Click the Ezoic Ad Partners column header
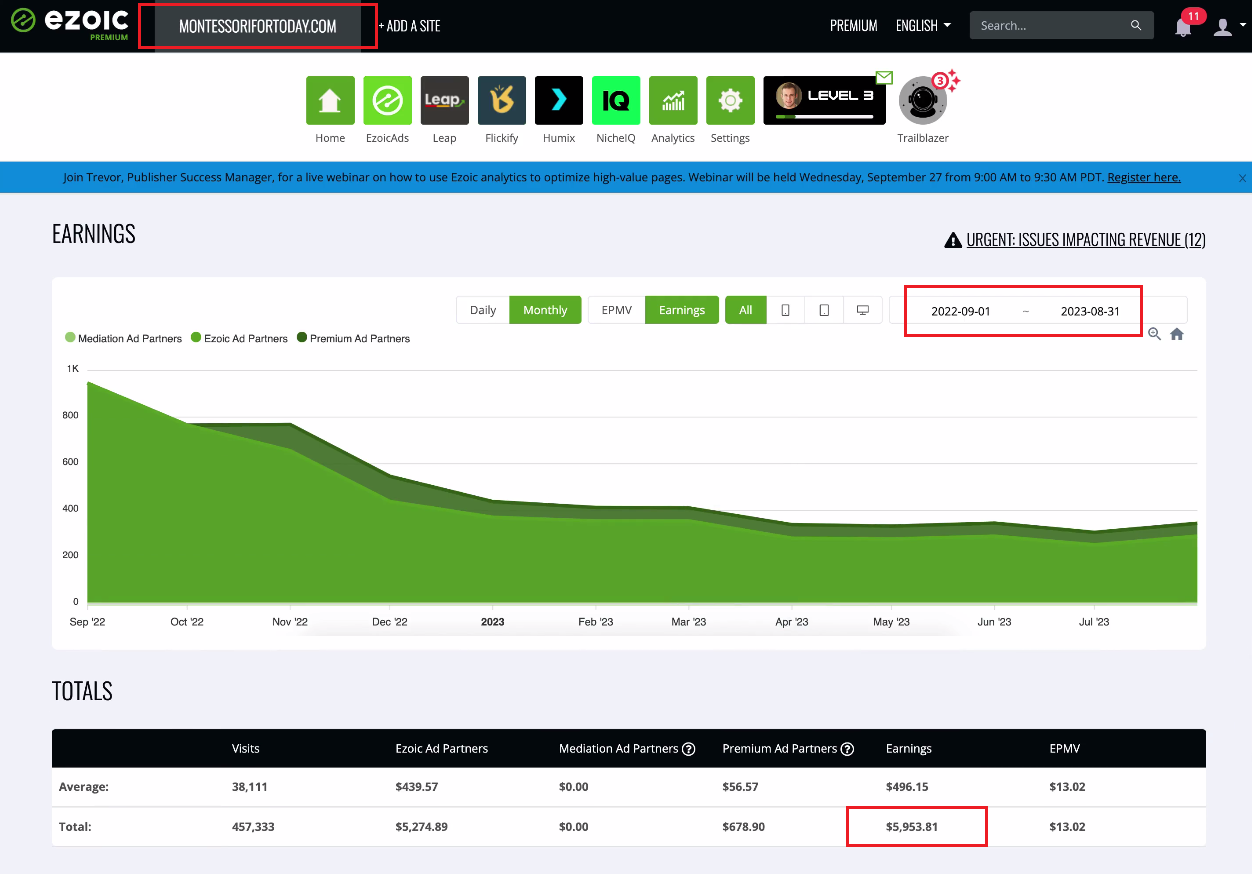Image resolution: width=1252 pixels, height=874 pixels. [442, 749]
